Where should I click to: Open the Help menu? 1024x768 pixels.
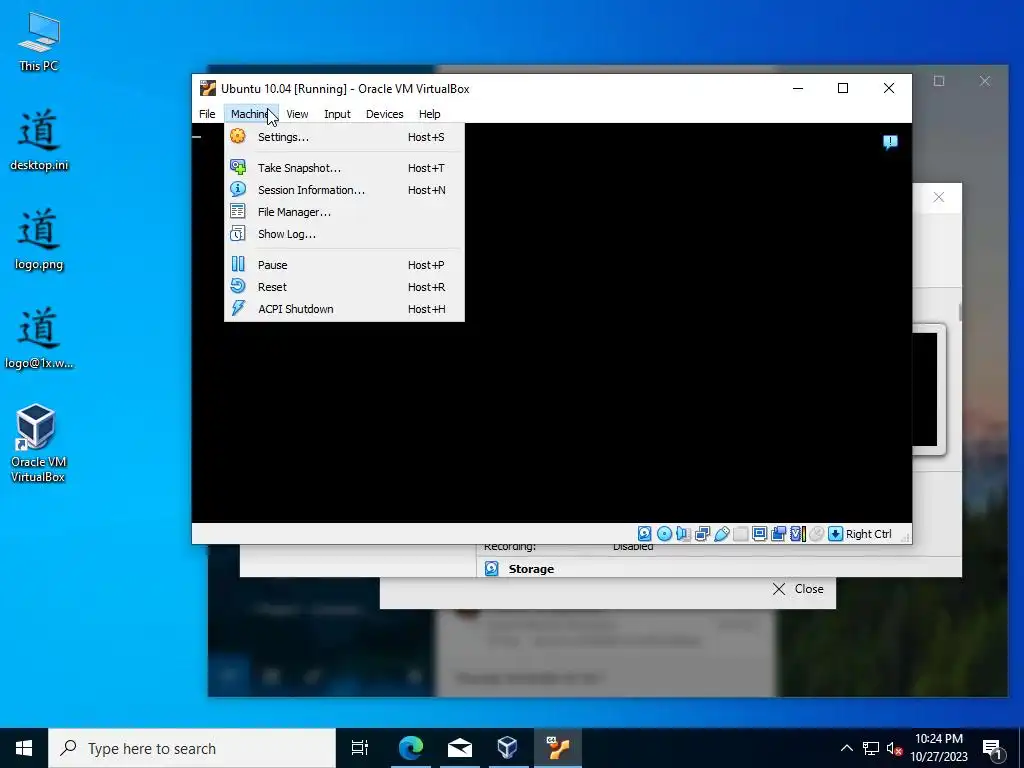coord(430,114)
